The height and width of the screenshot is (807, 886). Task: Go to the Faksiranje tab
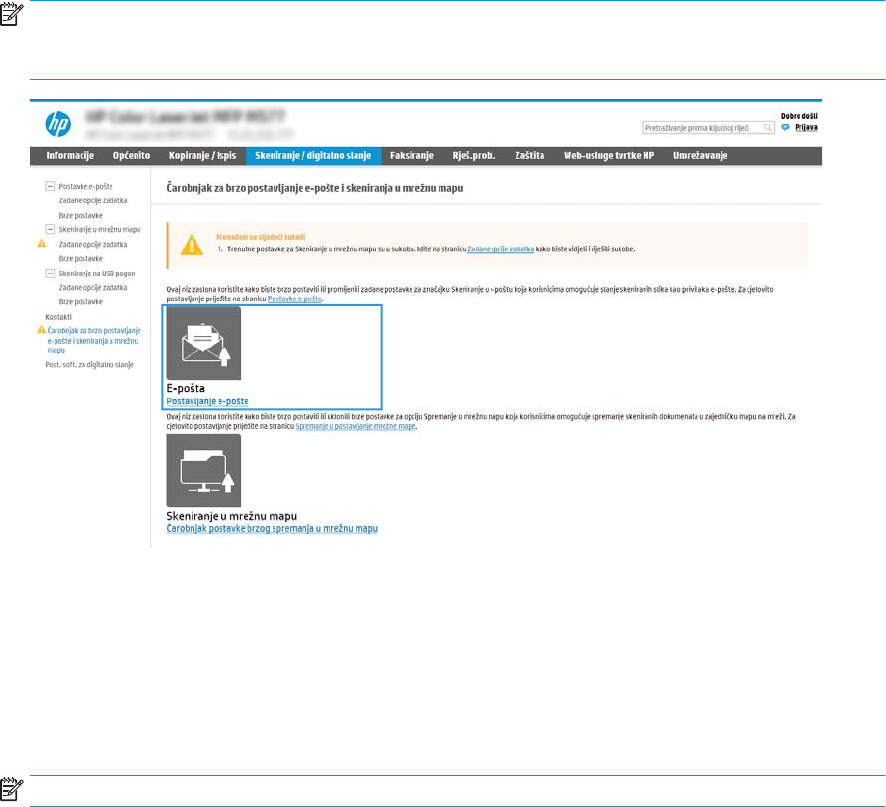pos(411,155)
